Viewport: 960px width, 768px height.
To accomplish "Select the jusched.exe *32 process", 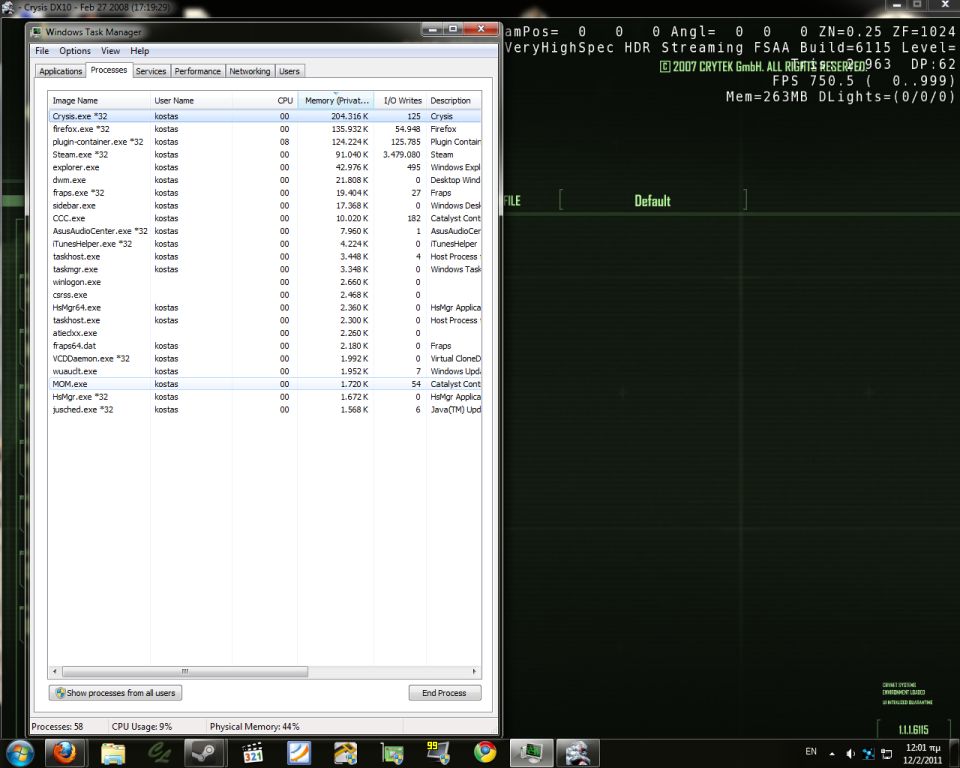I will [264, 410].
